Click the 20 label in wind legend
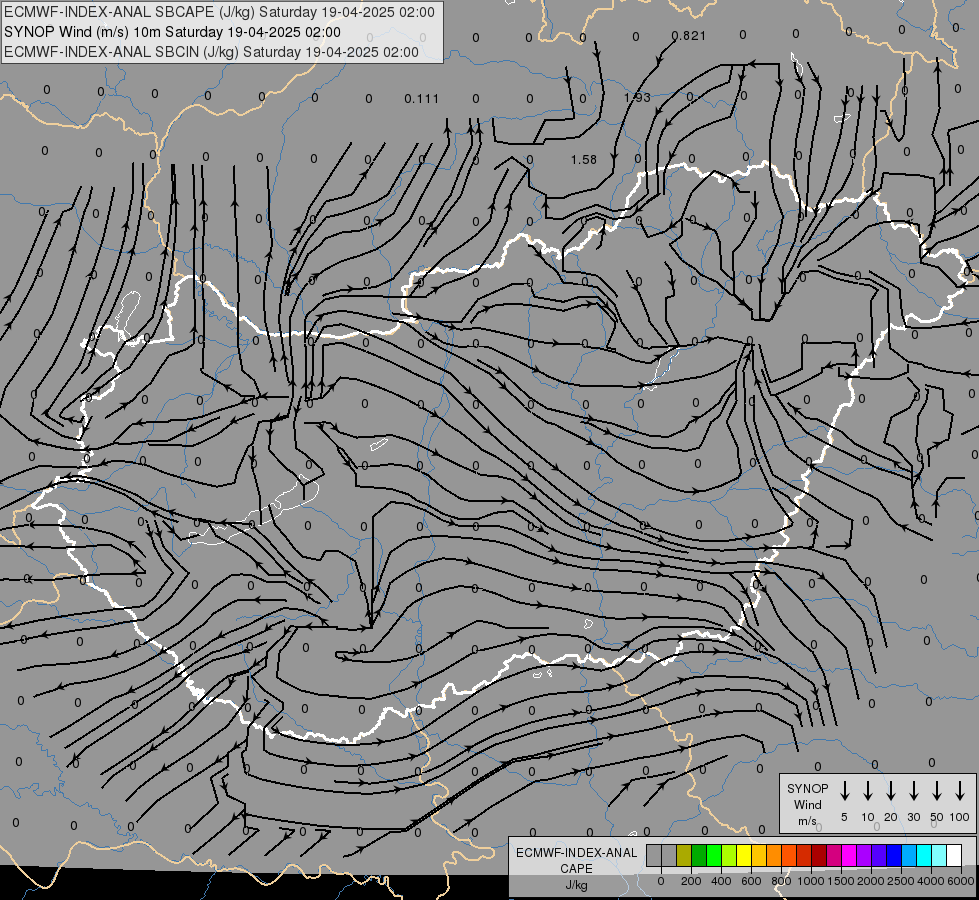 point(891,817)
